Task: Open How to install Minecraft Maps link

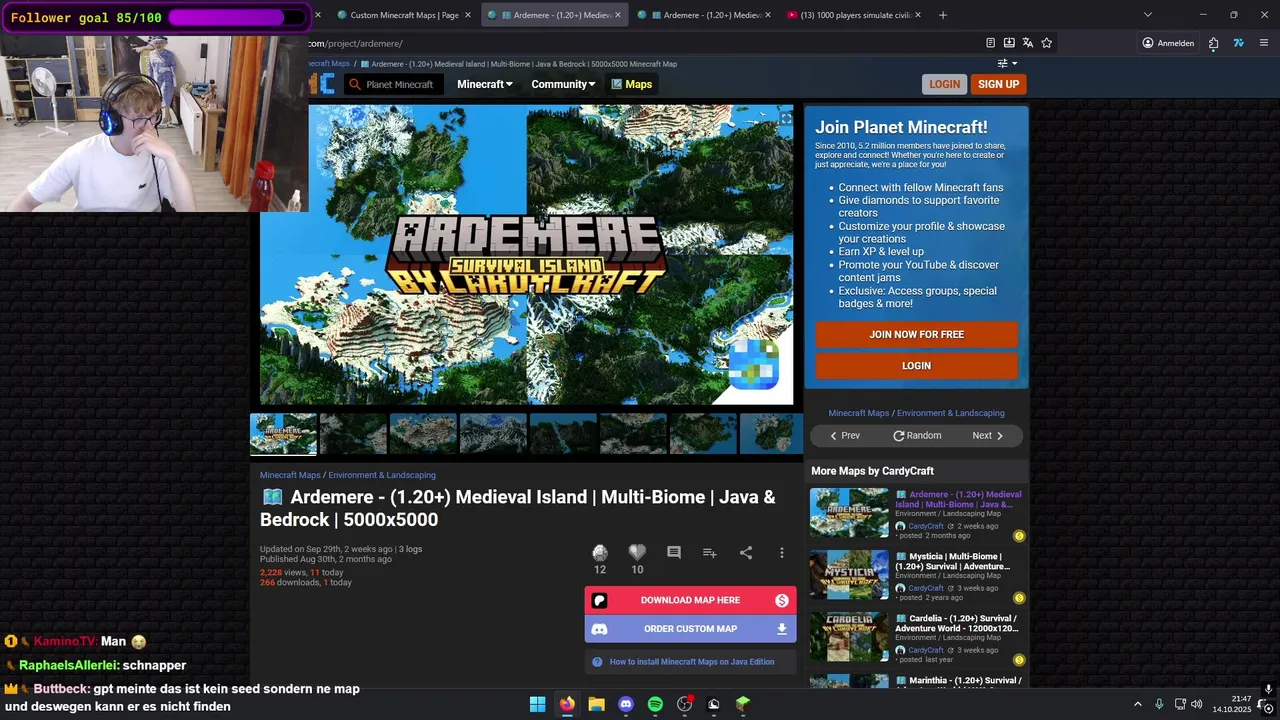Action: 692,662
